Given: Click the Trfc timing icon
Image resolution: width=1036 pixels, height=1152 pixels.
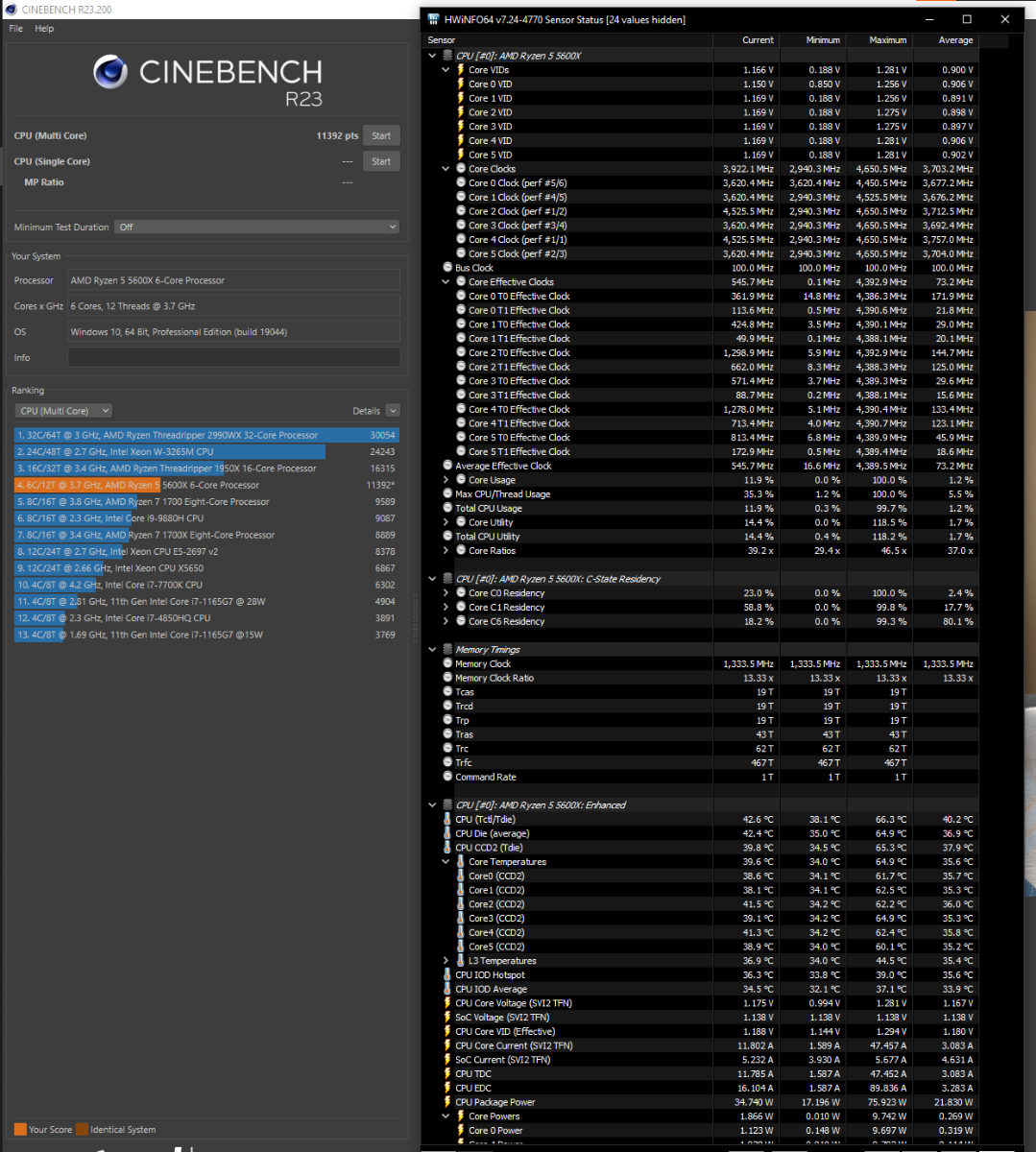Looking at the screenshot, I should tap(447, 762).
